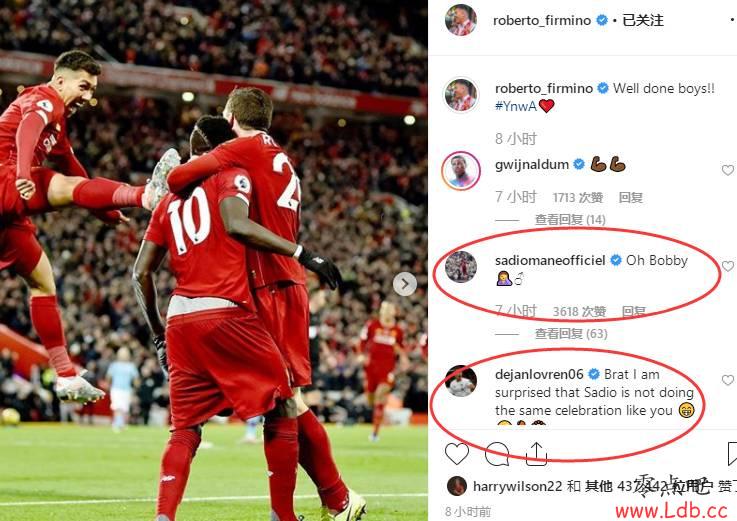Expand the 14 replies under gwijnaldum
Screen dimensions: 737x521
pyautogui.click(x=570, y=220)
